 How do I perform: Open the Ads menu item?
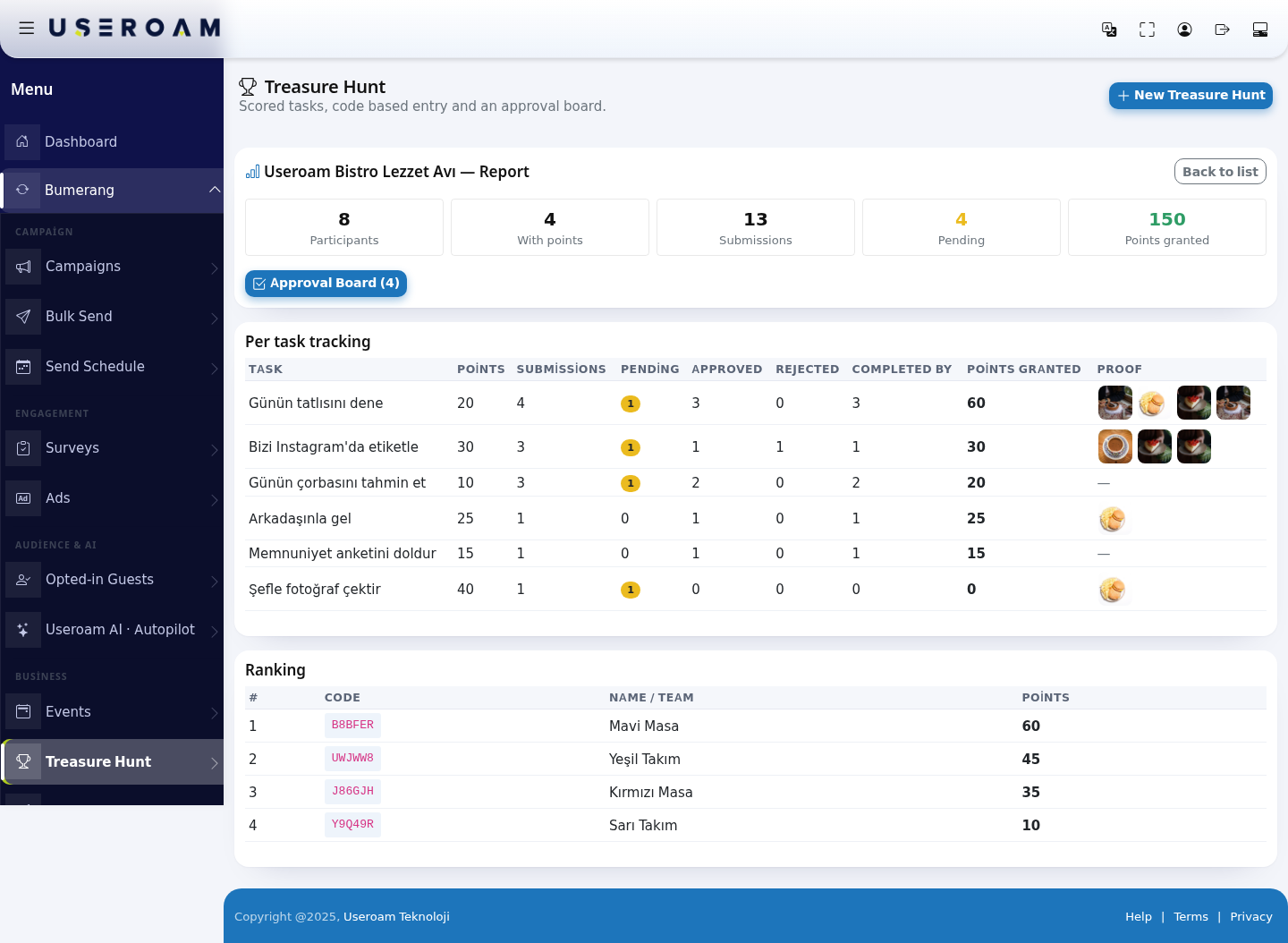112,498
